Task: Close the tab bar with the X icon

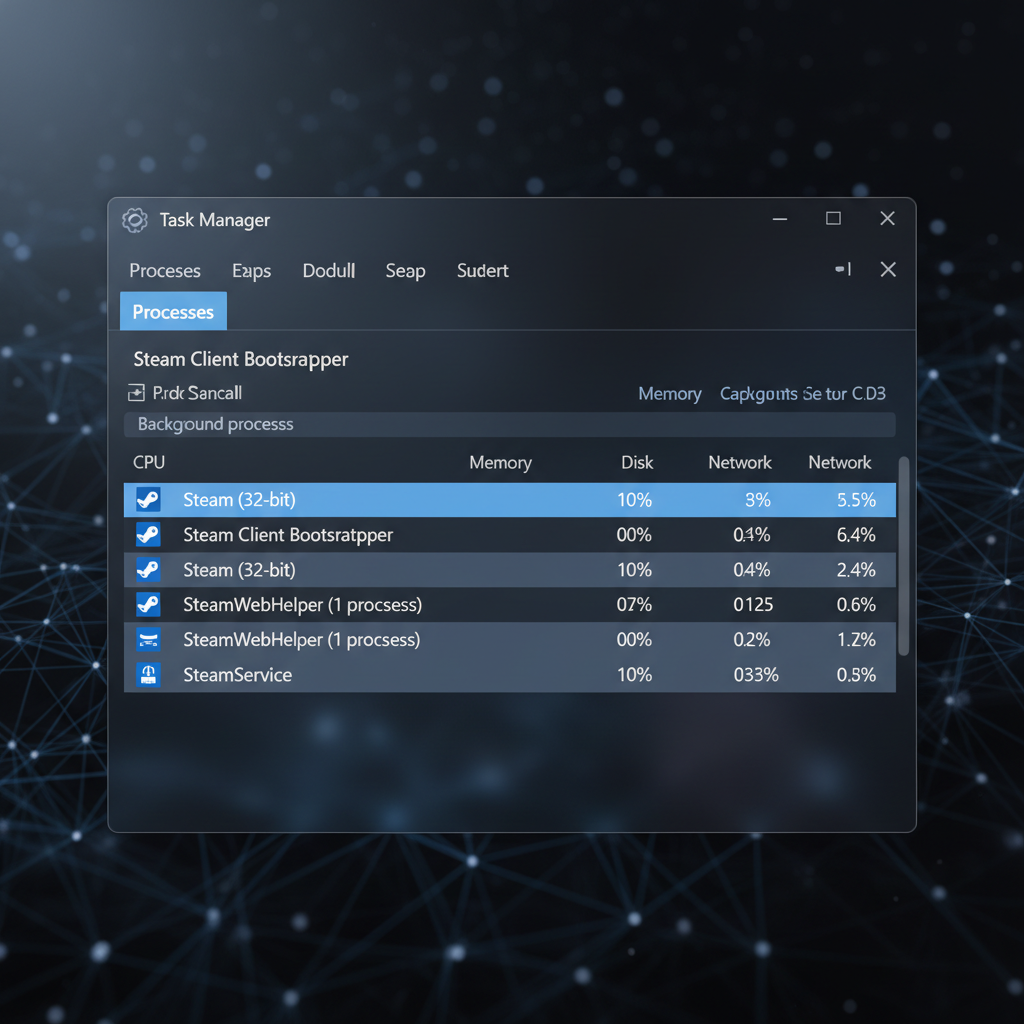Action: pos(888,269)
